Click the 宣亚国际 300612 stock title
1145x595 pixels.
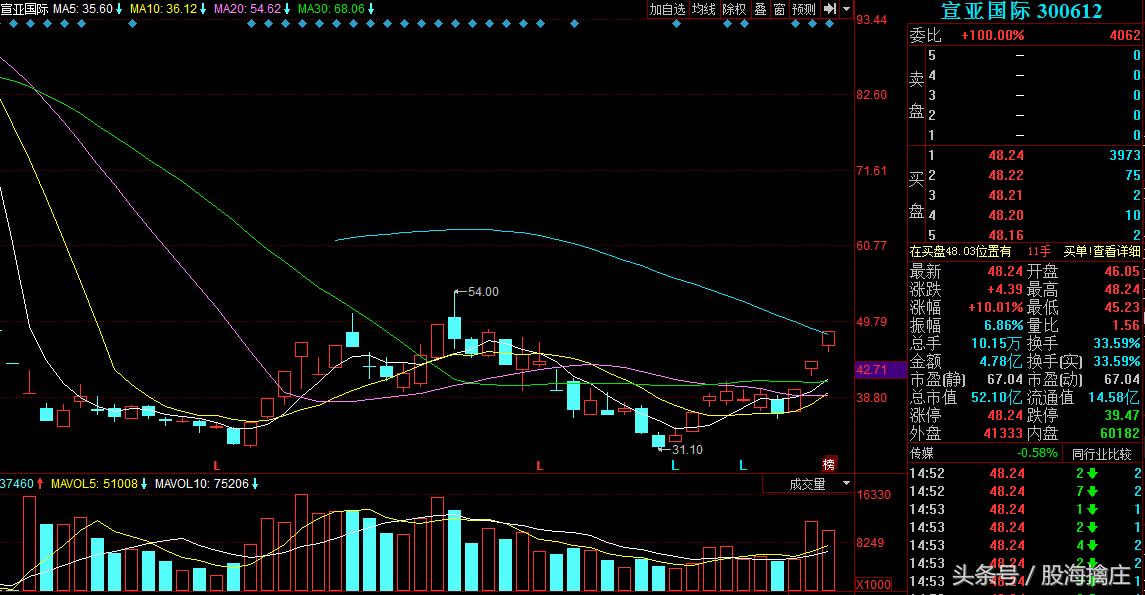coord(1021,11)
